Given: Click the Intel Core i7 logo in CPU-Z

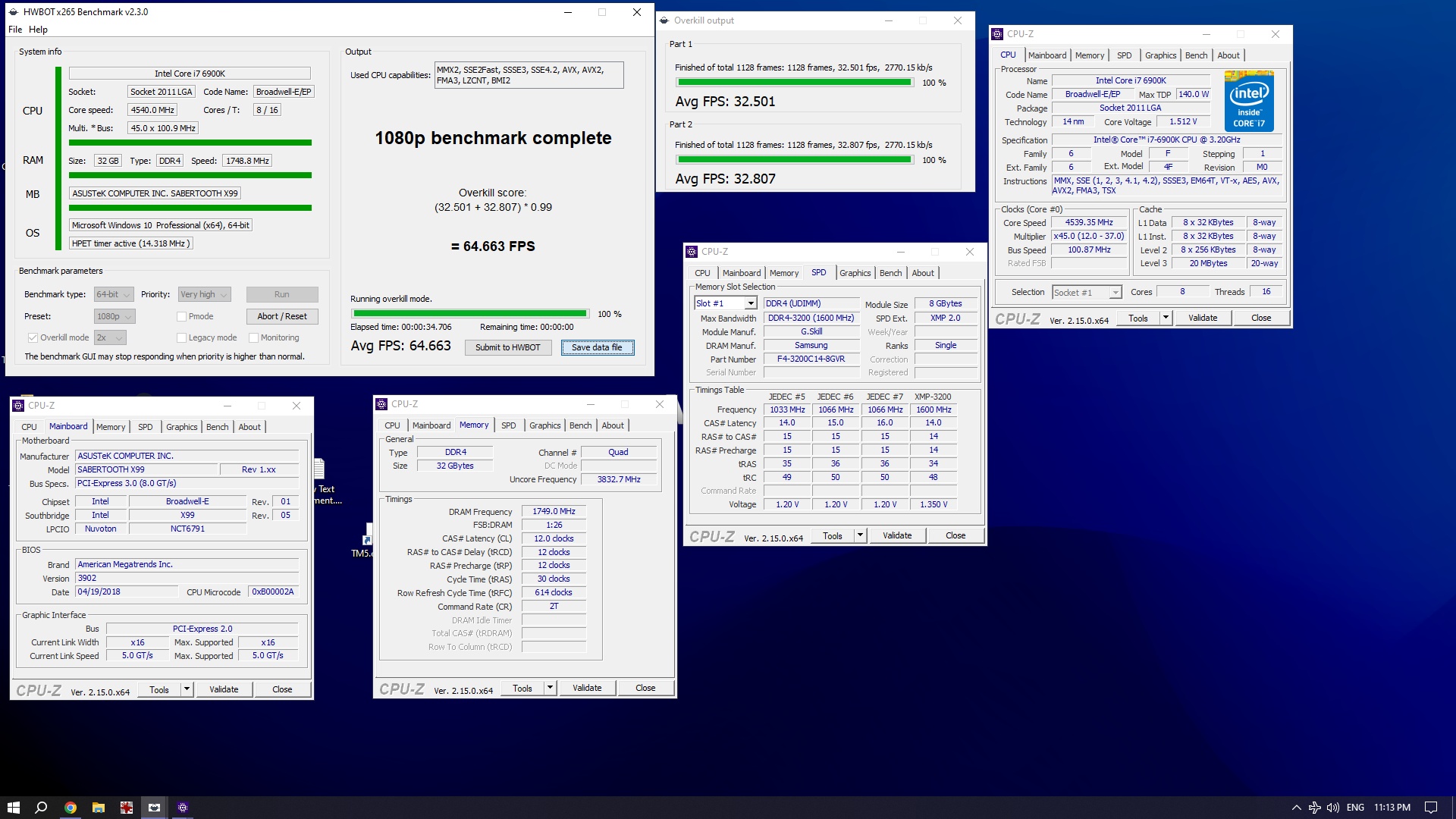Looking at the screenshot, I should tap(1249, 101).
